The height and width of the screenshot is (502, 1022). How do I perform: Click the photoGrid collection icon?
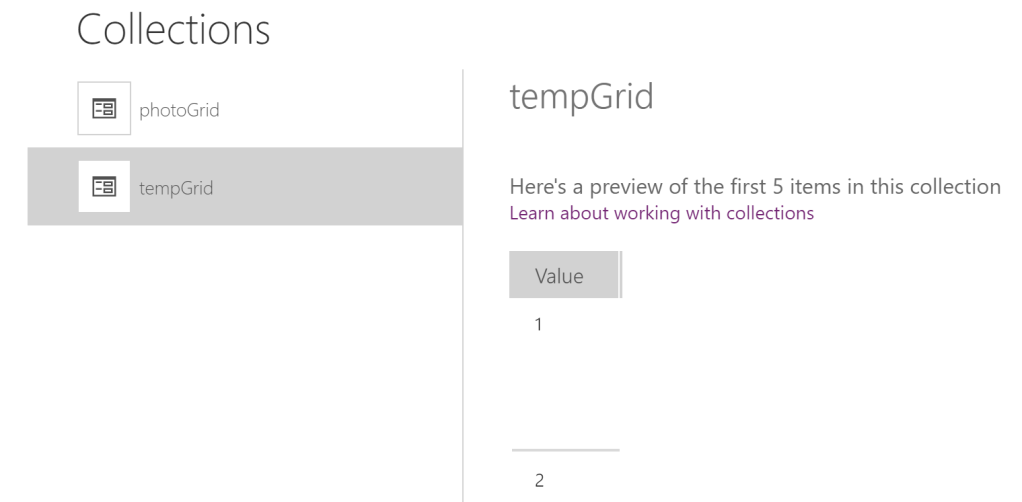[x=103, y=108]
